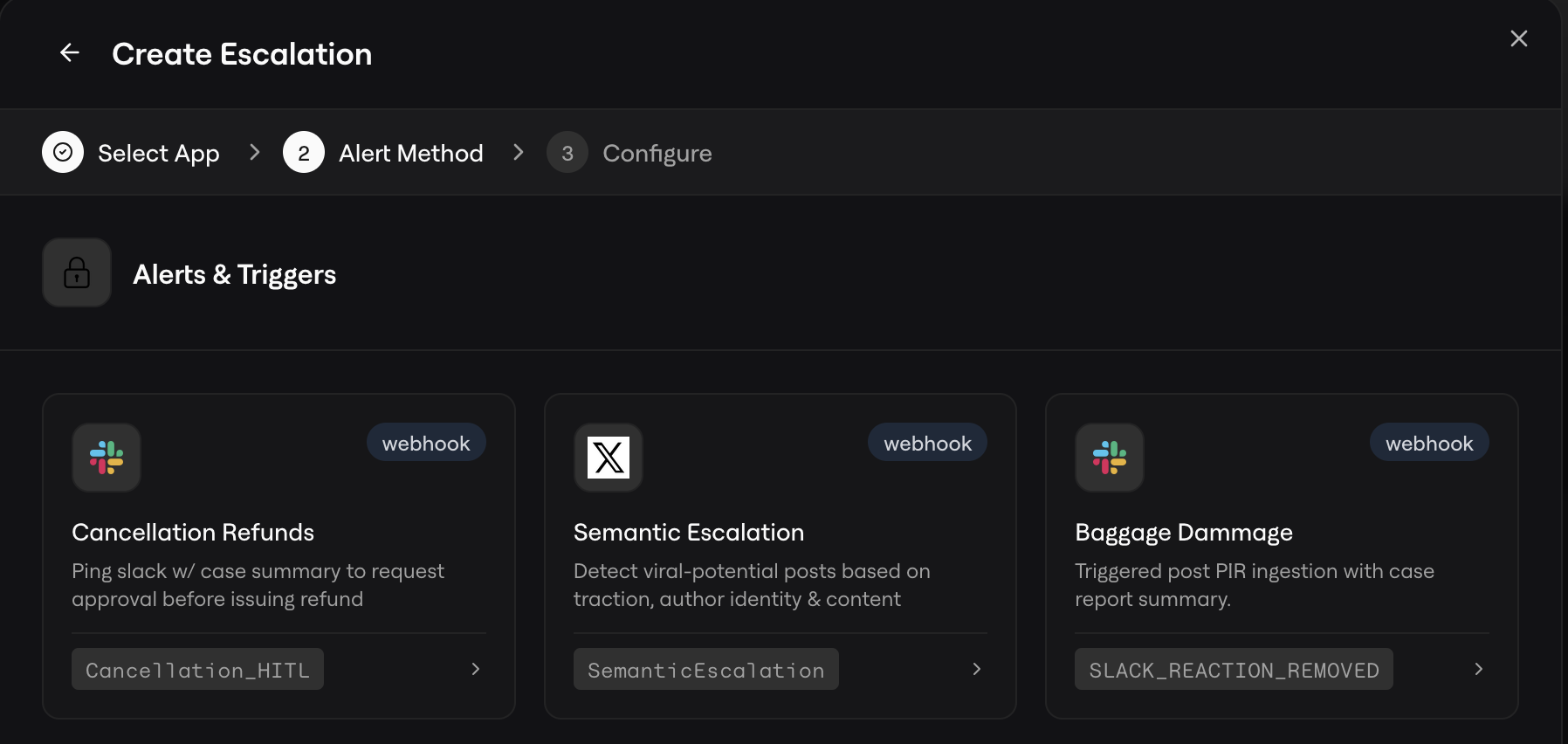This screenshot has height=744, width=1568.
Task: Expand the SemanticEscalation row chevron
Action: [977, 669]
